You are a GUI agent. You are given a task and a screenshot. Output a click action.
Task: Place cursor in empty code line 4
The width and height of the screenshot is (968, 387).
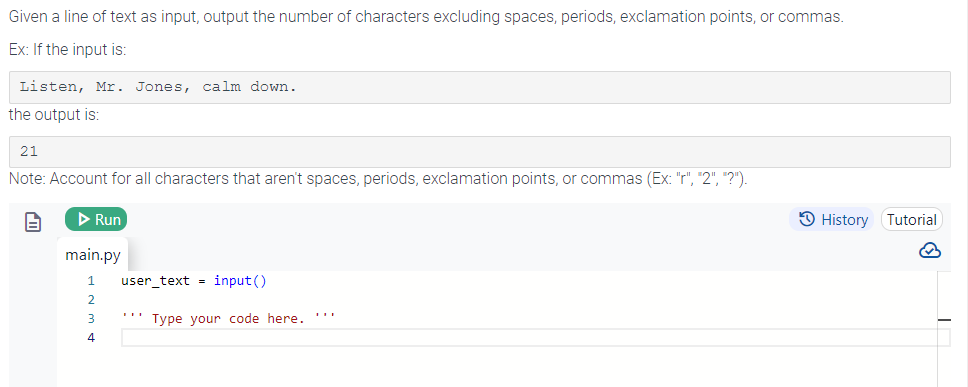click(535, 338)
